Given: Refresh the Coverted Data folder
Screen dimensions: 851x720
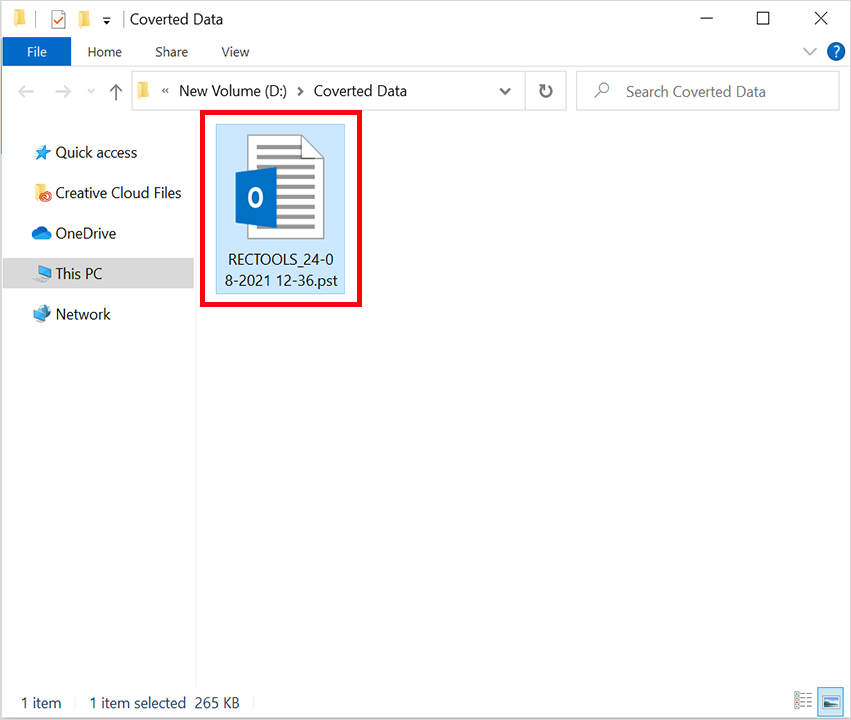Looking at the screenshot, I should pyautogui.click(x=545, y=91).
